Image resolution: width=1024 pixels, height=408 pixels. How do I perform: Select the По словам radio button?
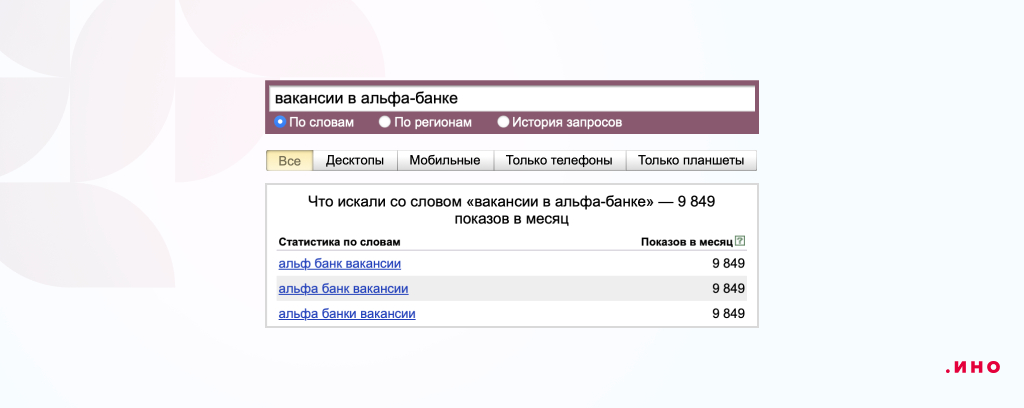pos(281,122)
